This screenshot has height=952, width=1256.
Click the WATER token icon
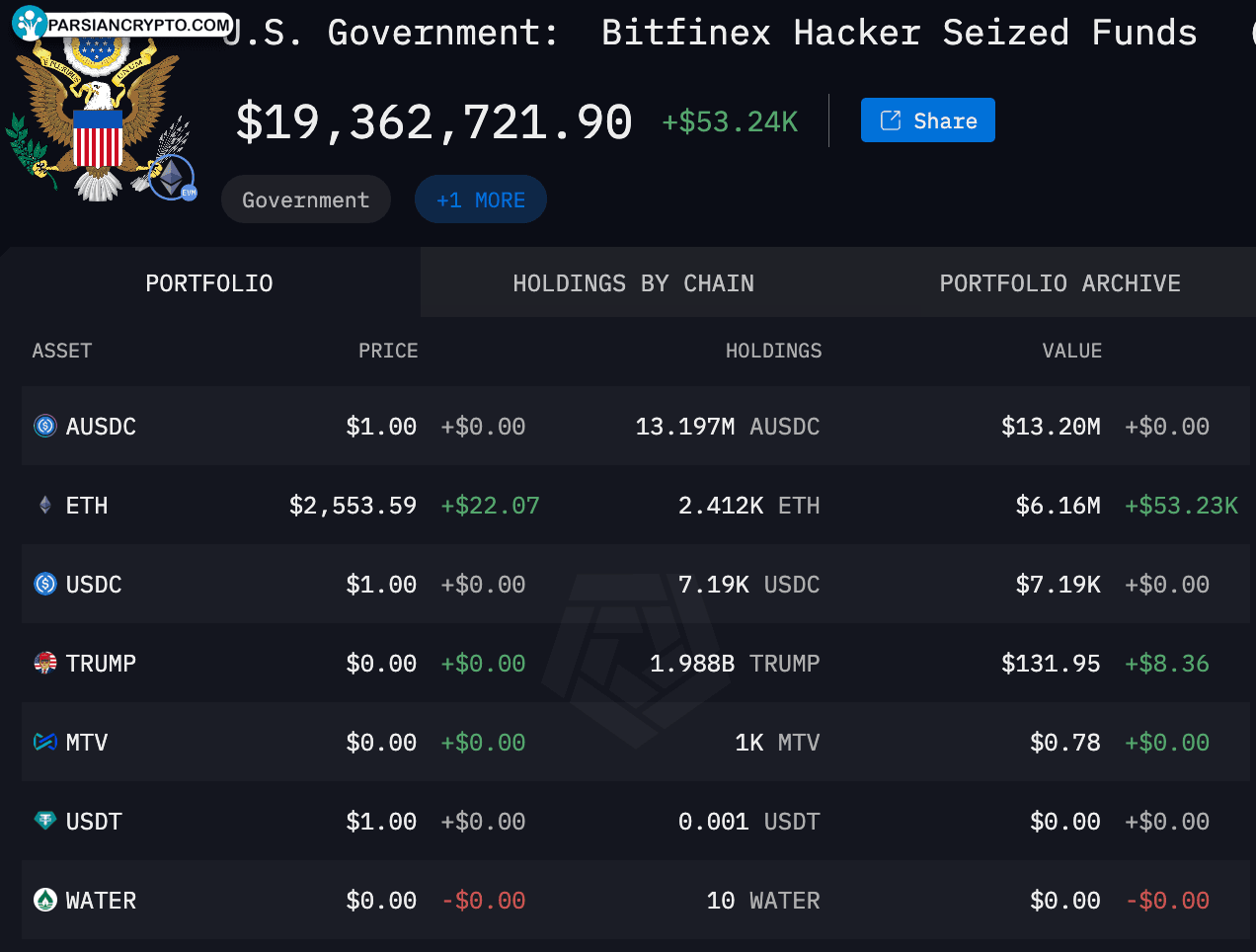(x=45, y=900)
